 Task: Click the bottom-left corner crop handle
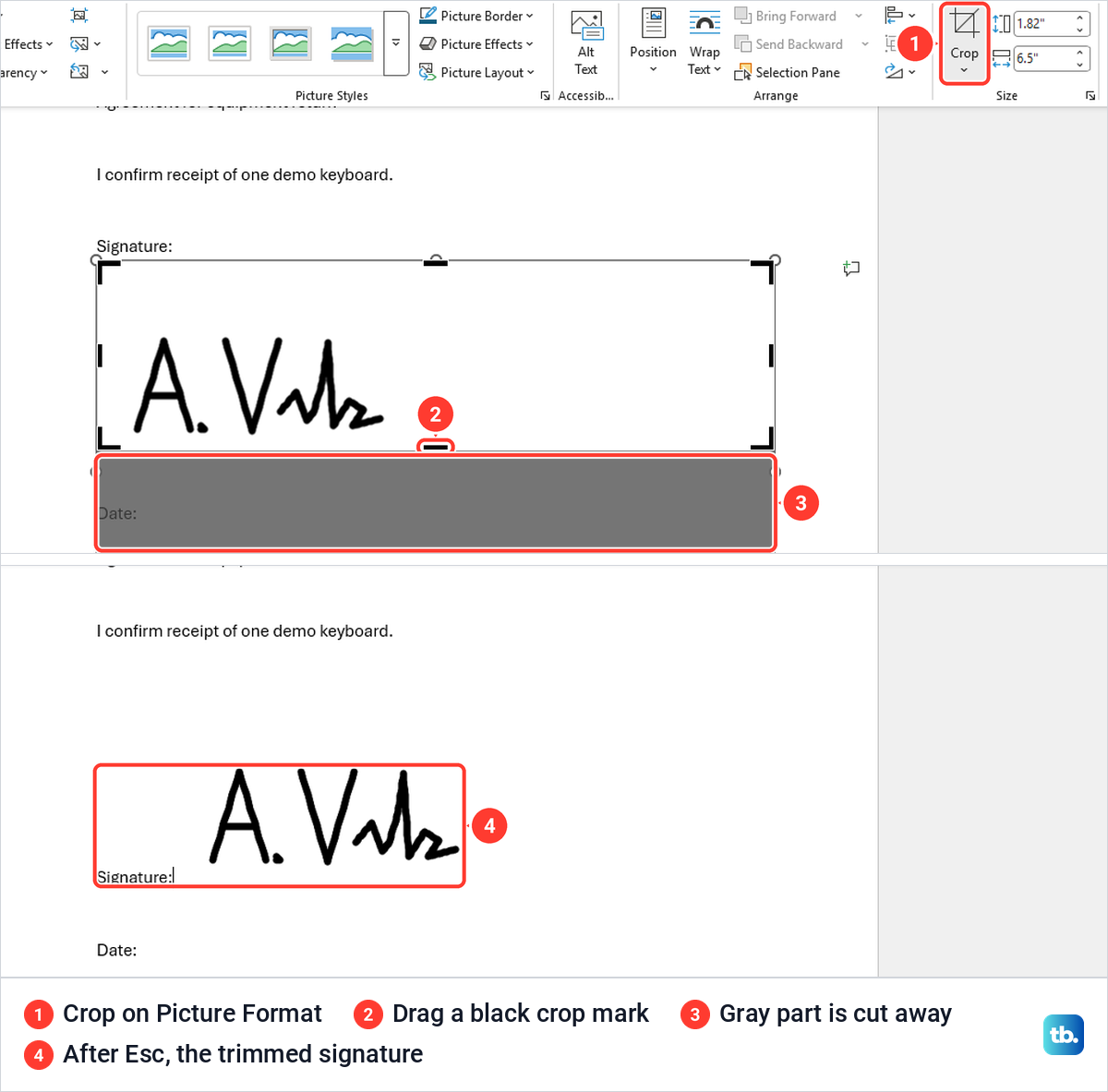click(108, 438)
